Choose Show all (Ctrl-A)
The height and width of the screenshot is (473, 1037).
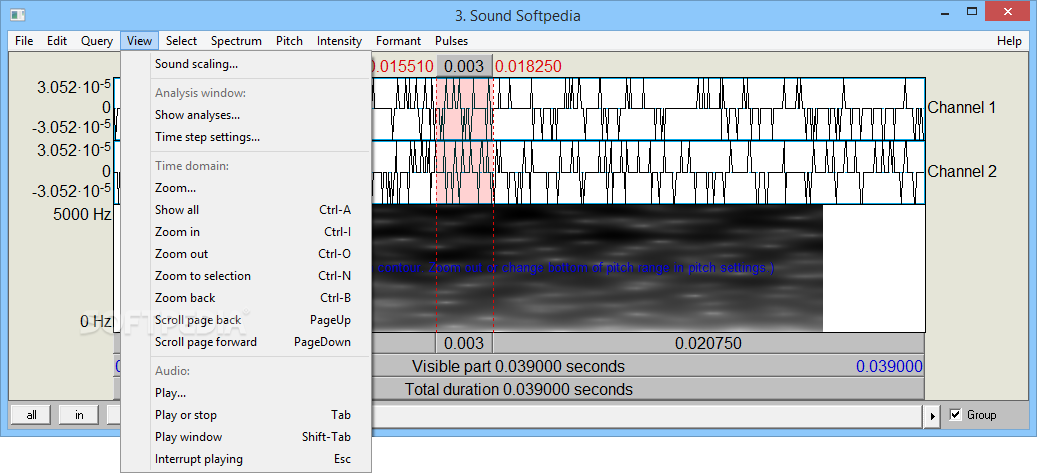point(246,210)
